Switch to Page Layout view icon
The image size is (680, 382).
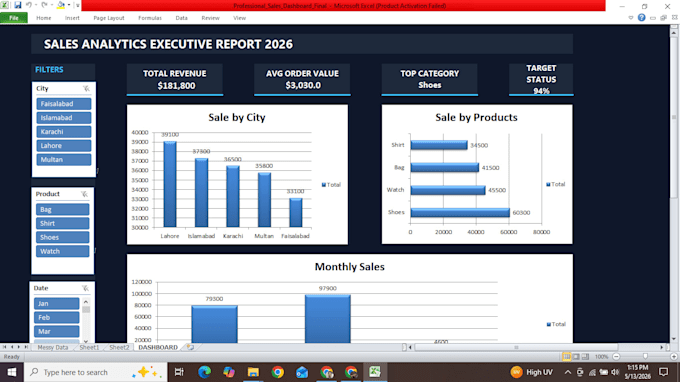pyautogui.click(x=576, y=357)
